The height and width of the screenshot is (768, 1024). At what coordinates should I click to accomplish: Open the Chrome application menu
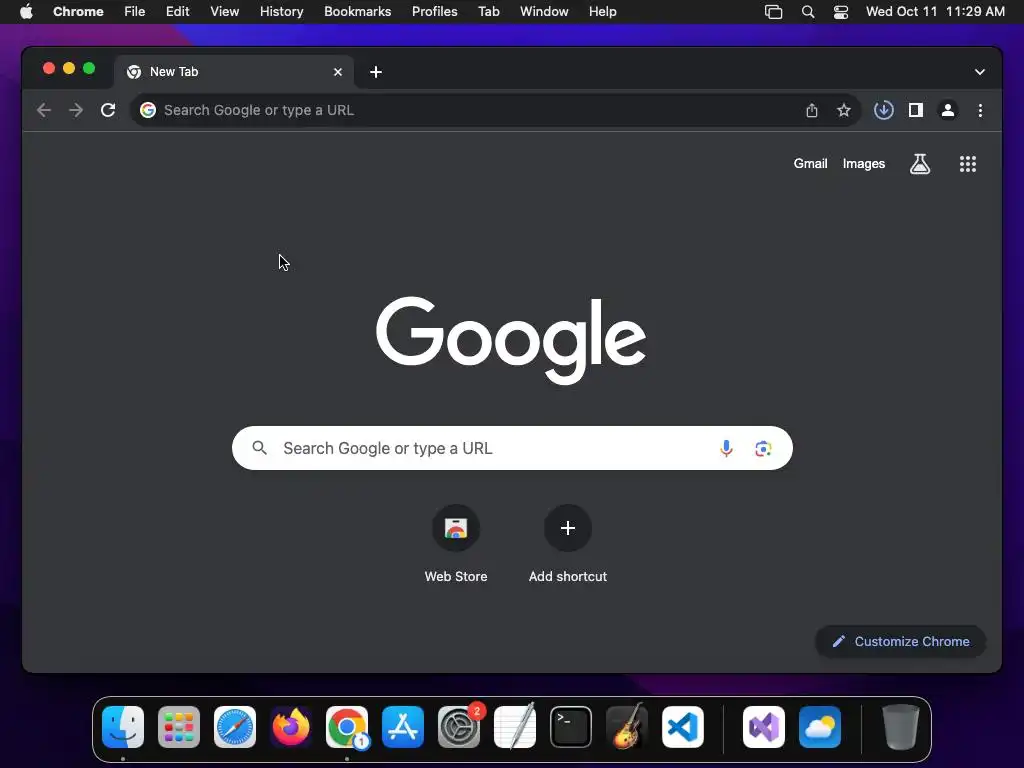78,12
